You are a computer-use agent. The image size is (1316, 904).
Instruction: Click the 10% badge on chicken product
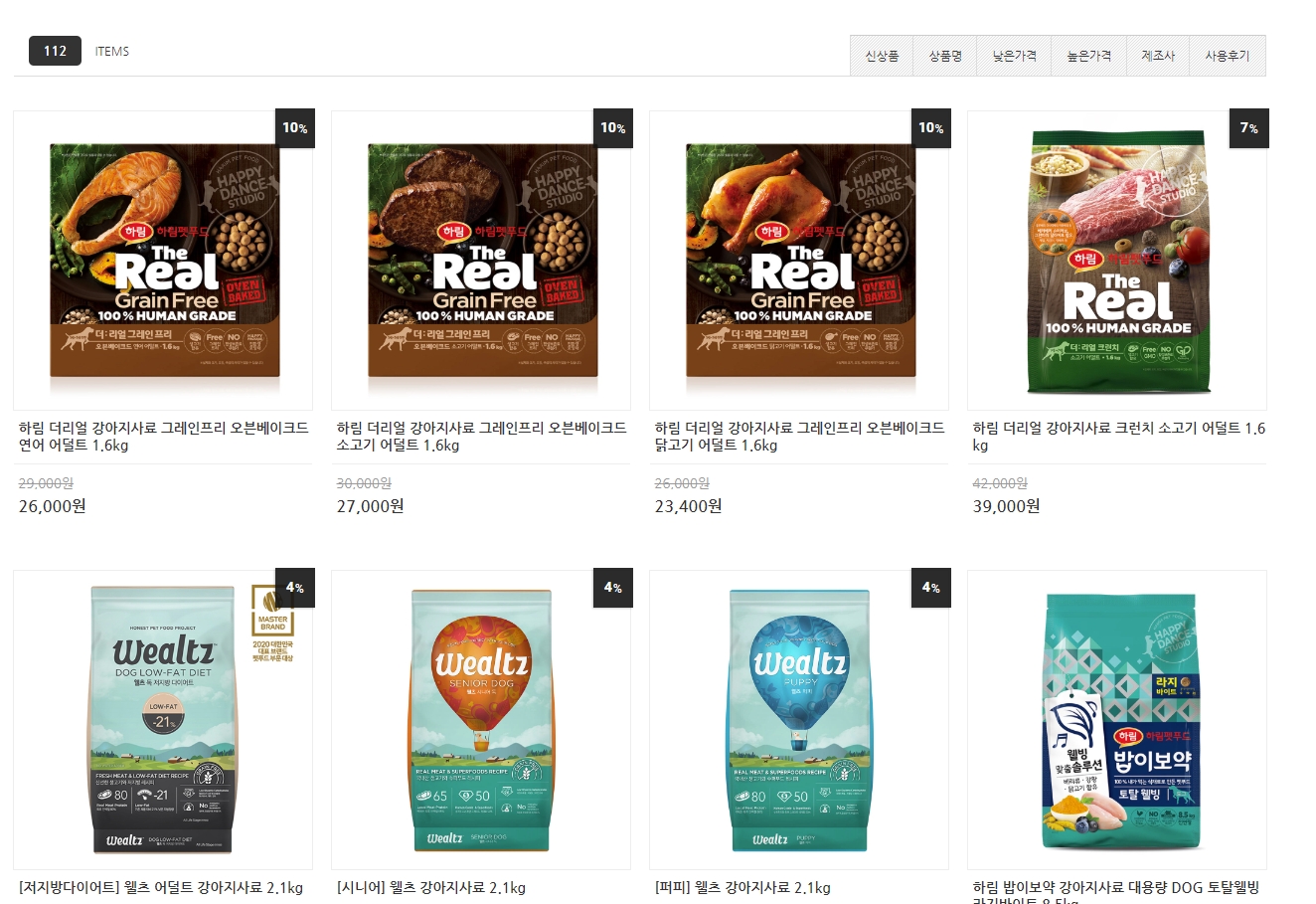931,128
